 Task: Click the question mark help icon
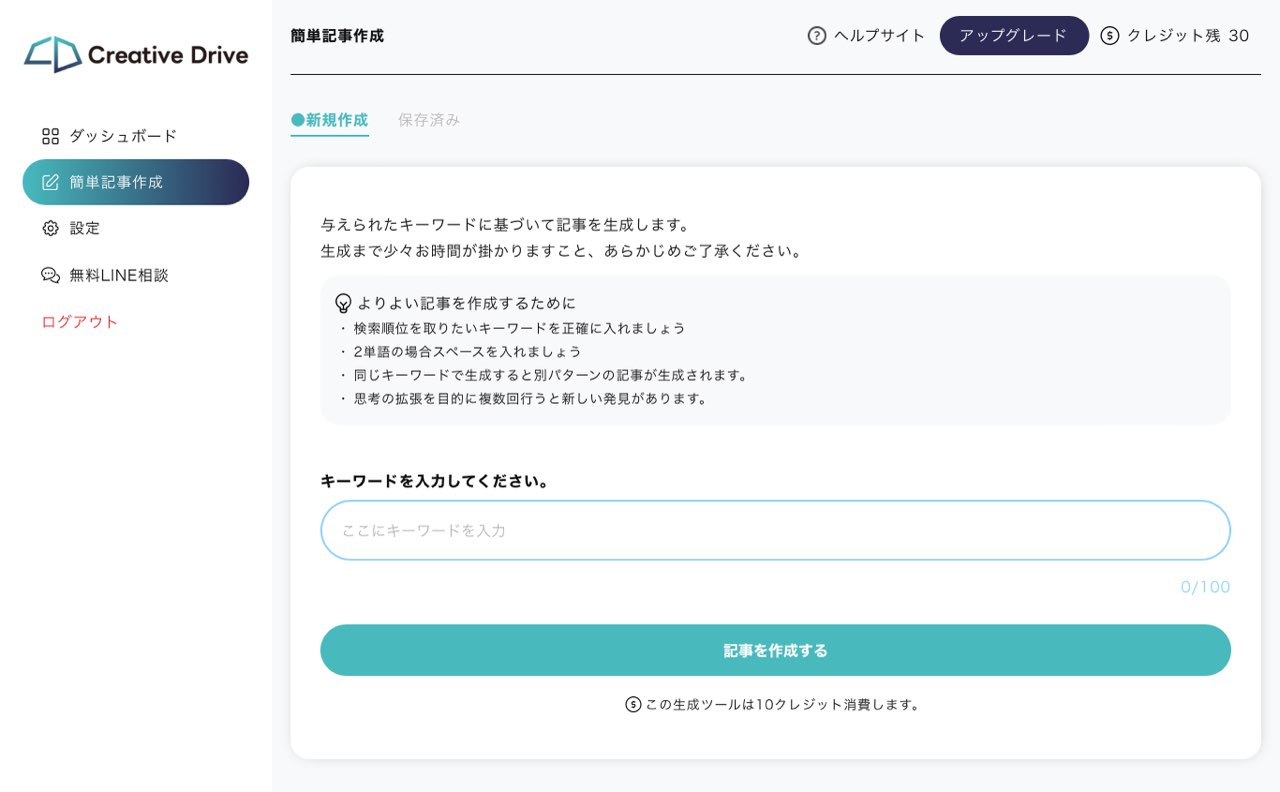[x=817, y=36]
